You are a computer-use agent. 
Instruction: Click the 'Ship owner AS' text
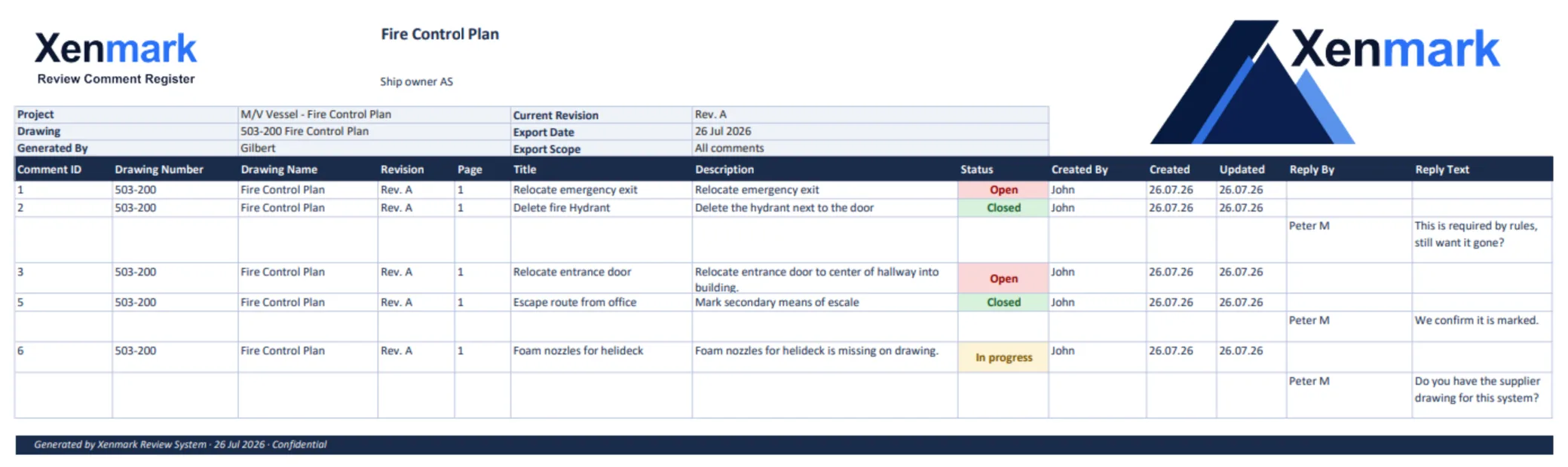pos(416,81)
